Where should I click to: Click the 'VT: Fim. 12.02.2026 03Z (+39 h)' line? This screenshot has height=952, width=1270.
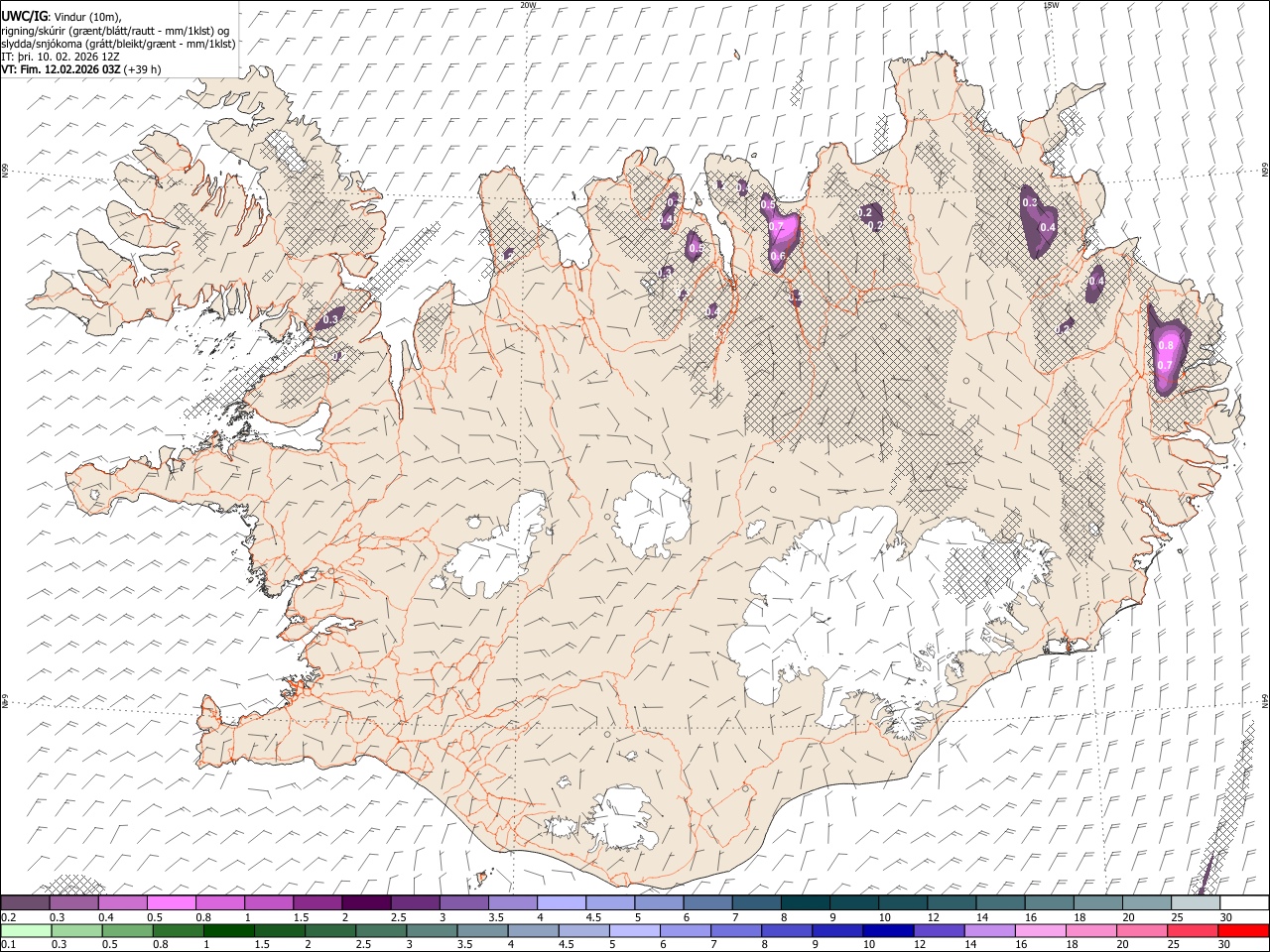(81, 69)
